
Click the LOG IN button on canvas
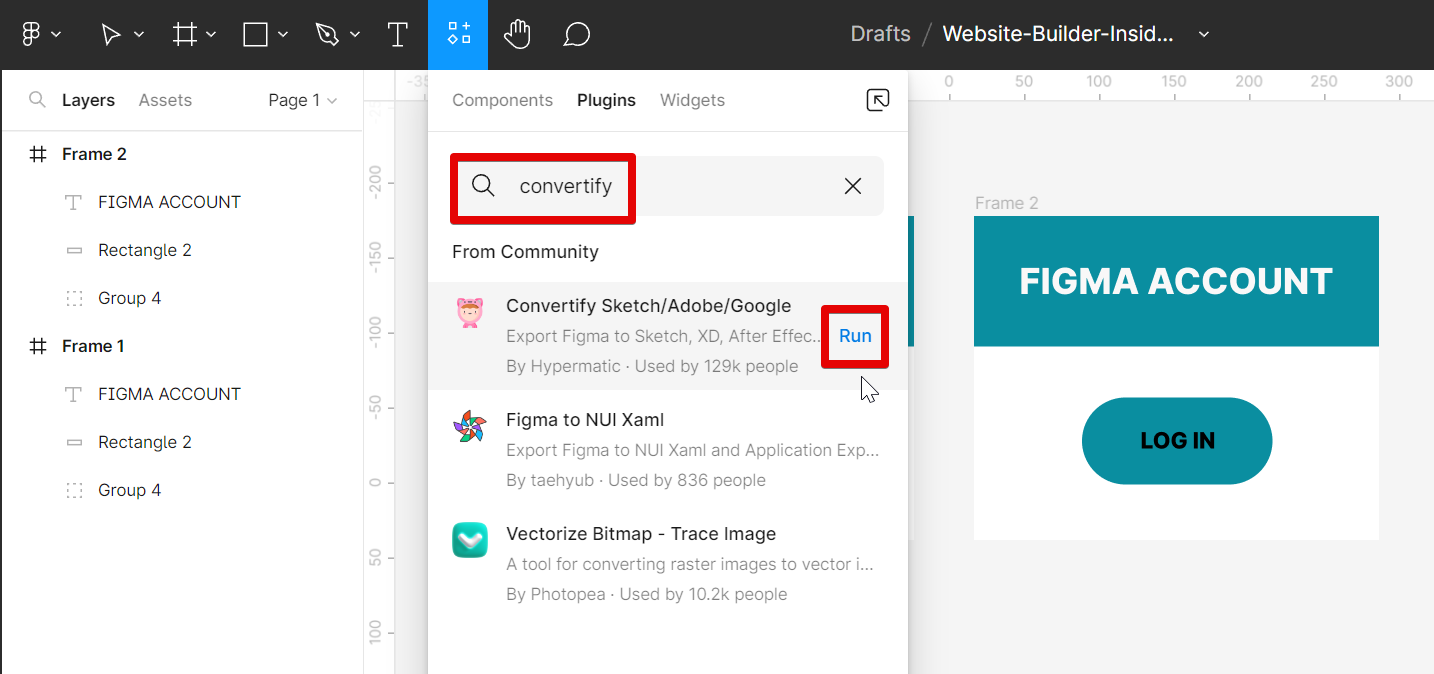(x=1177, y=441)
